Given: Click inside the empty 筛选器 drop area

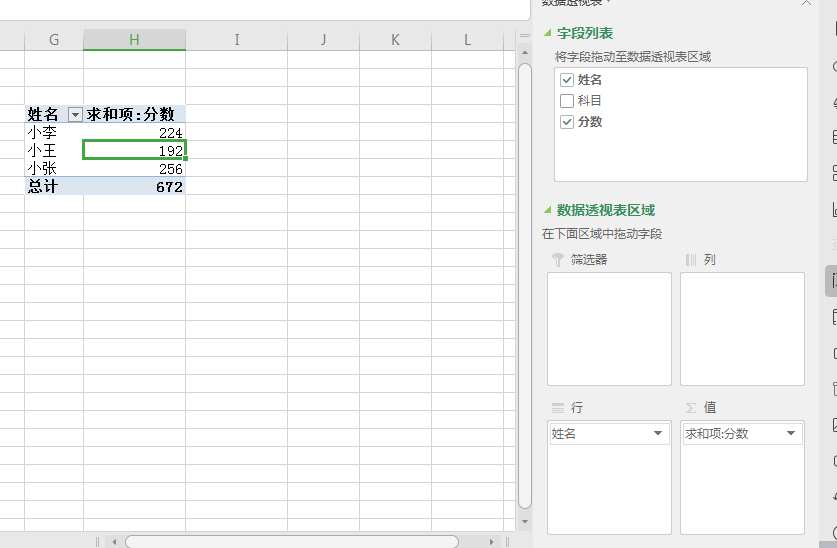Looking at the screenshot, I should 609,329.
